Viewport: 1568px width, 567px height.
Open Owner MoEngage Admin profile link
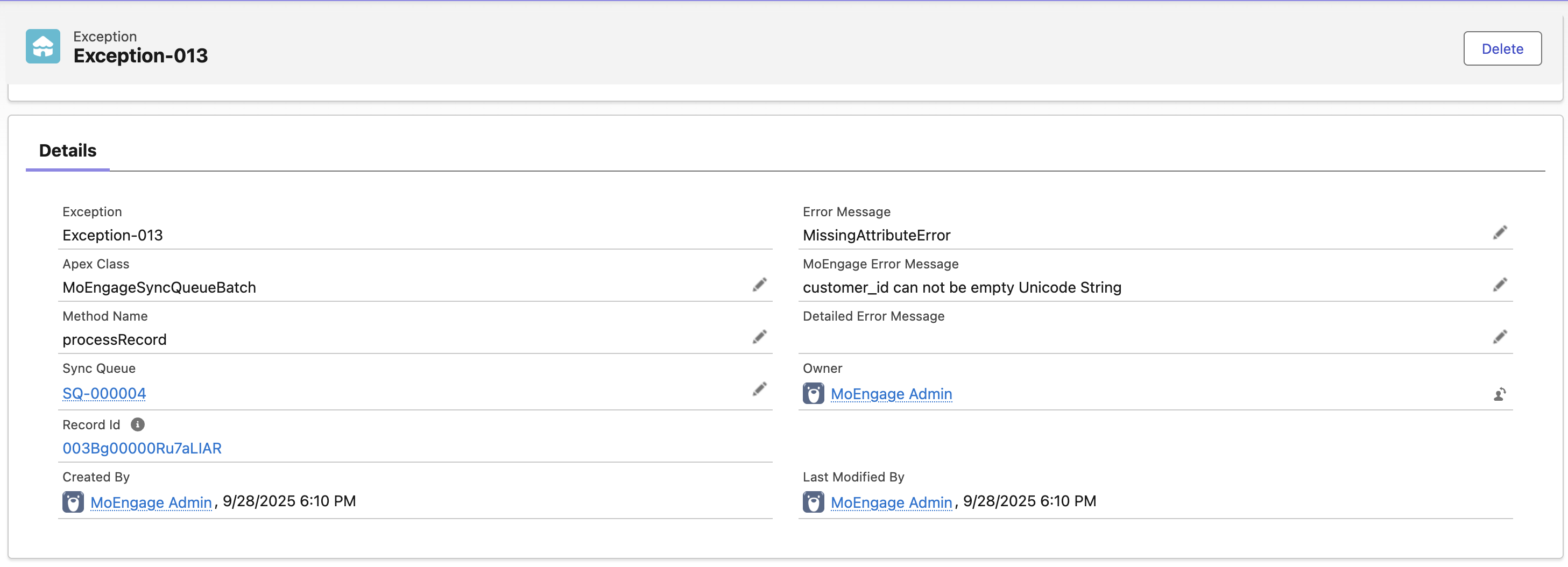[891, 394]
